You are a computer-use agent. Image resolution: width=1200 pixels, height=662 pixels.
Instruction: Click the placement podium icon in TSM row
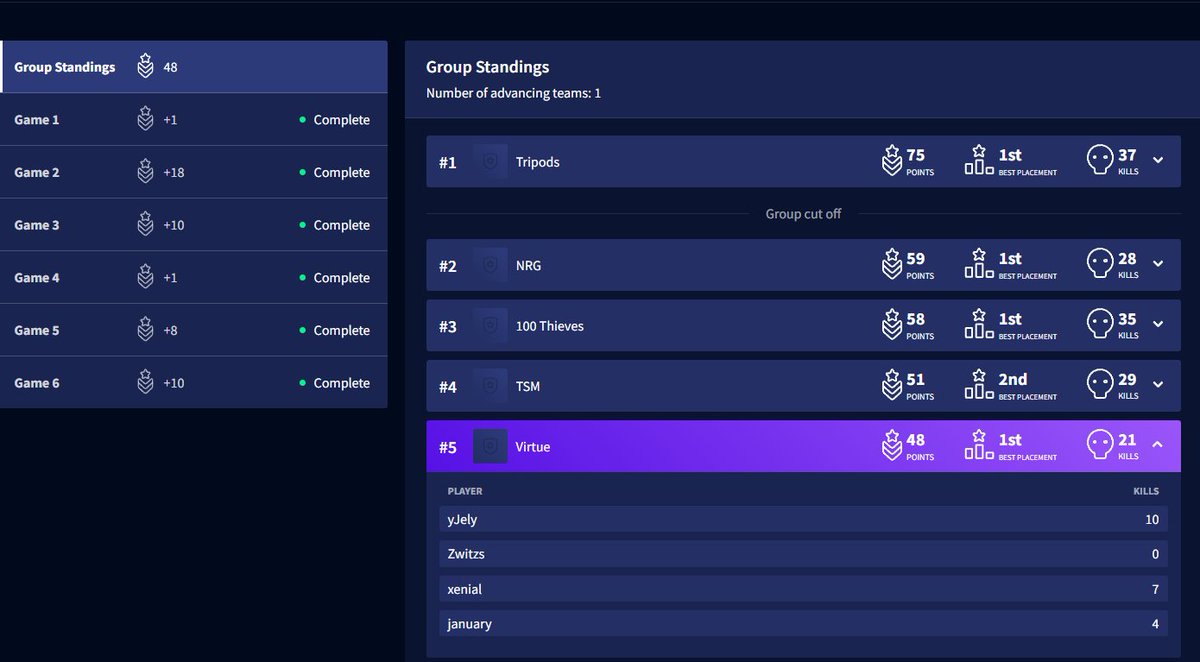pos(979,385)
